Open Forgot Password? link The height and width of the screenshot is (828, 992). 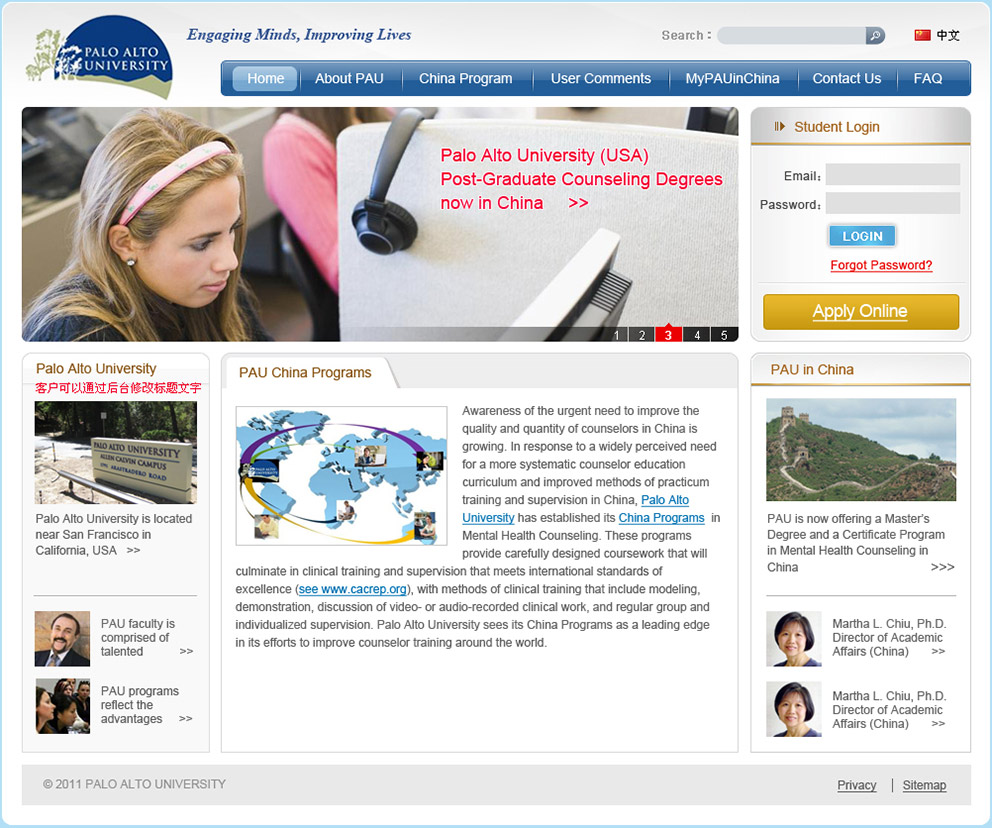click(881, 265)
